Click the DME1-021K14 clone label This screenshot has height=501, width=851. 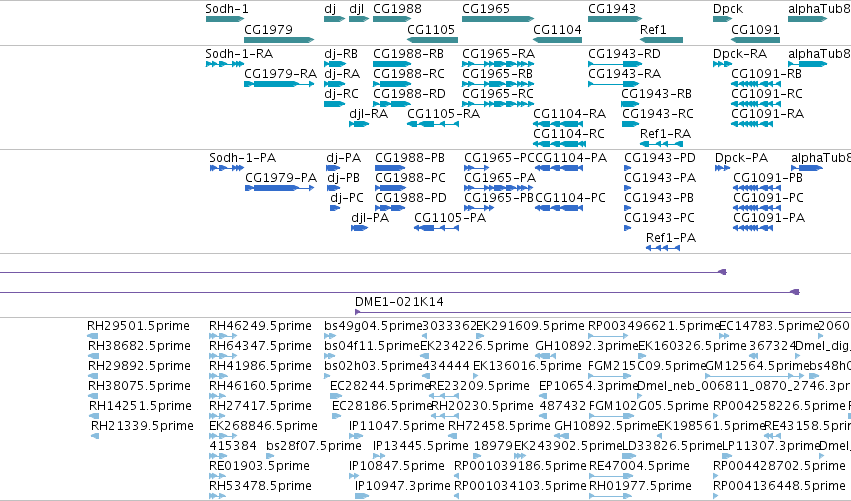coord(399,302)
